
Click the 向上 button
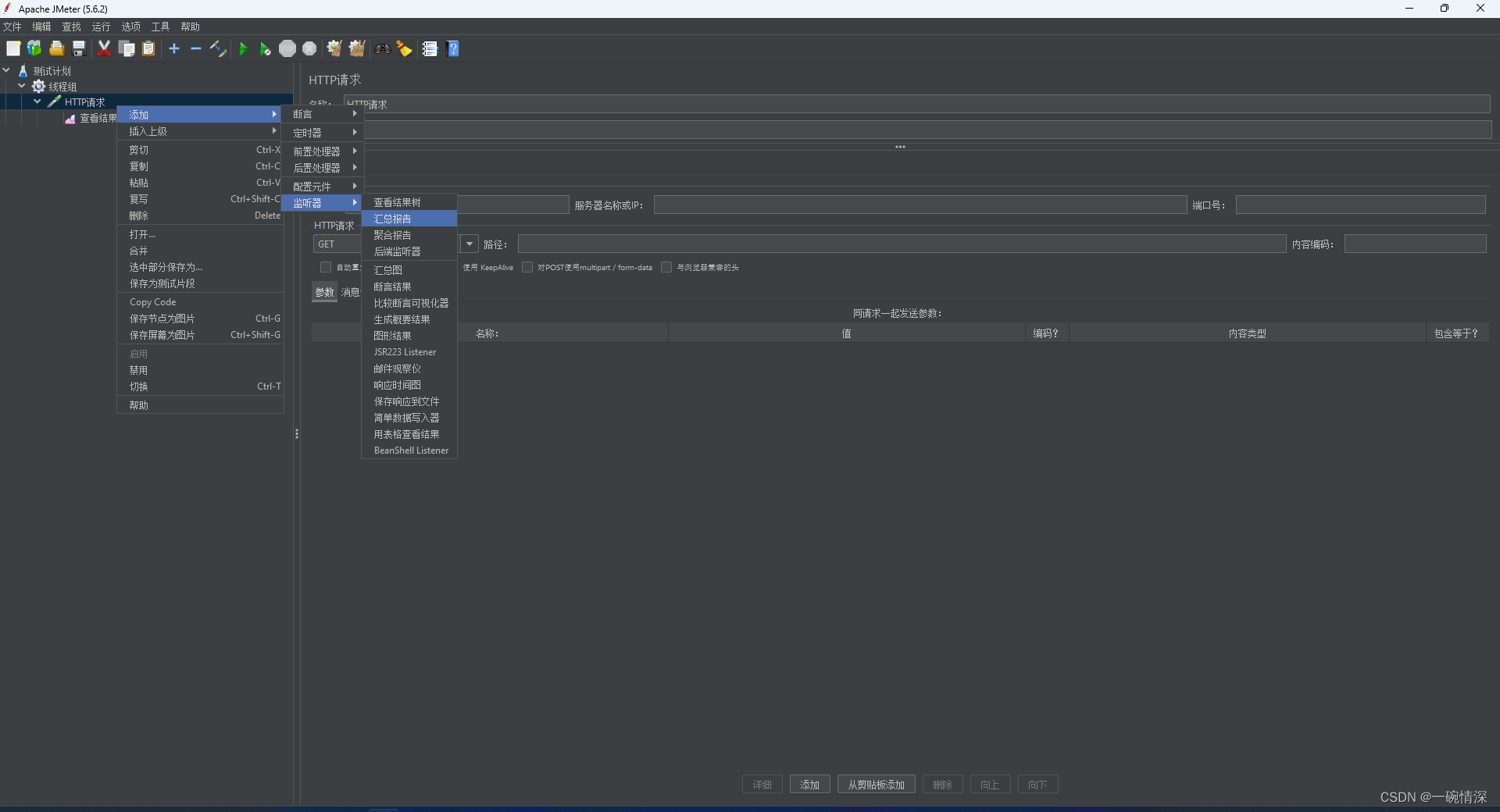click(990, 785)
